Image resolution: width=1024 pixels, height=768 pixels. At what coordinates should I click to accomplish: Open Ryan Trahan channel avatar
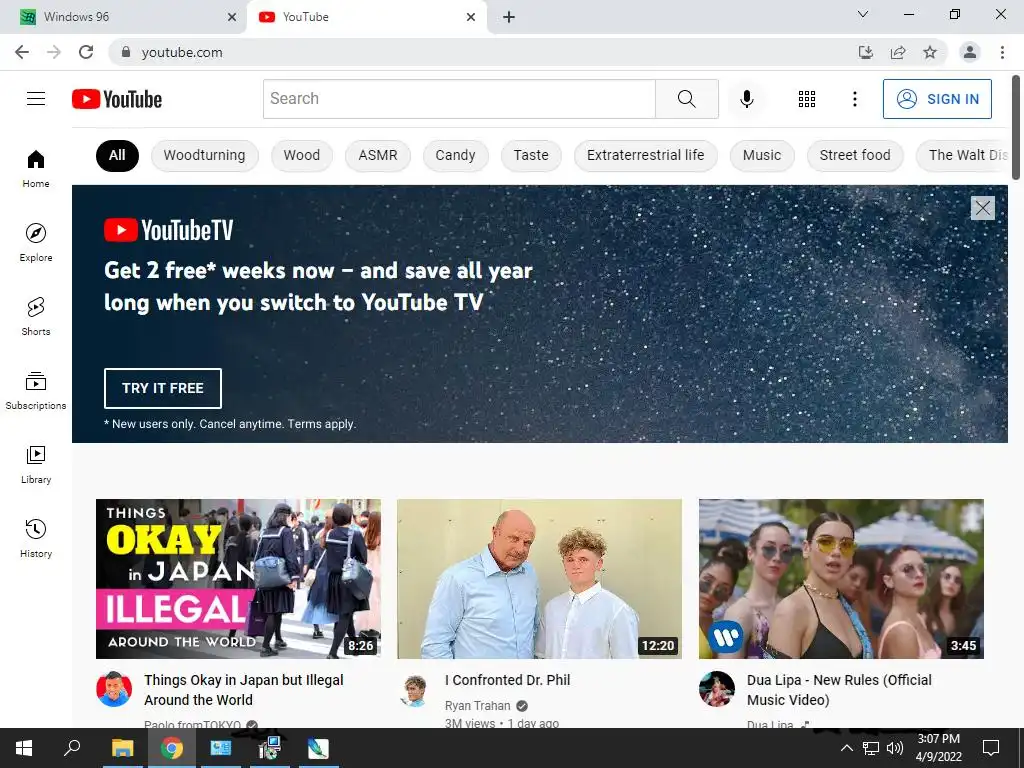(x=415, y=689)
